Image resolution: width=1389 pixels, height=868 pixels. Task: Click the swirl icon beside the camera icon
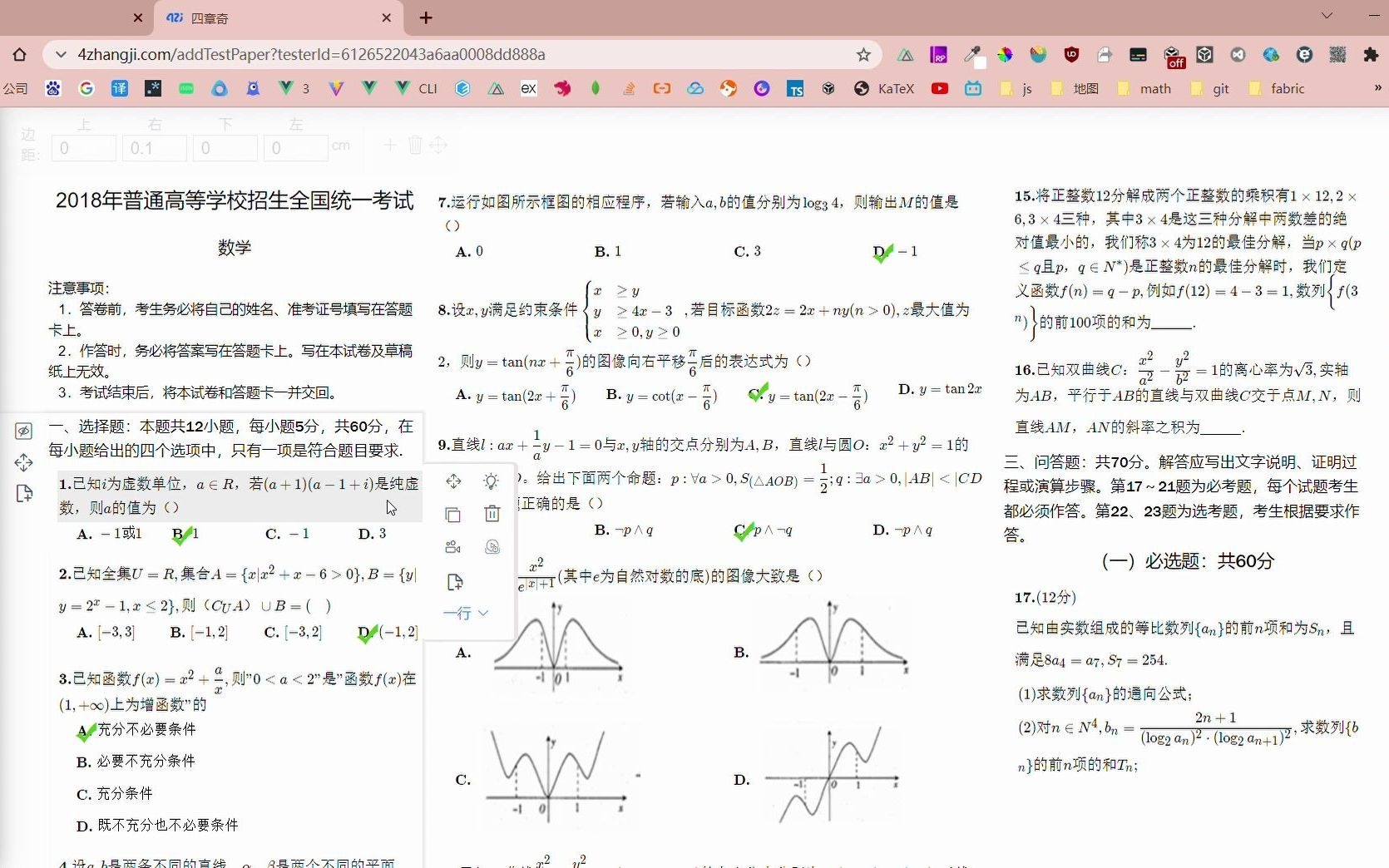492,547
